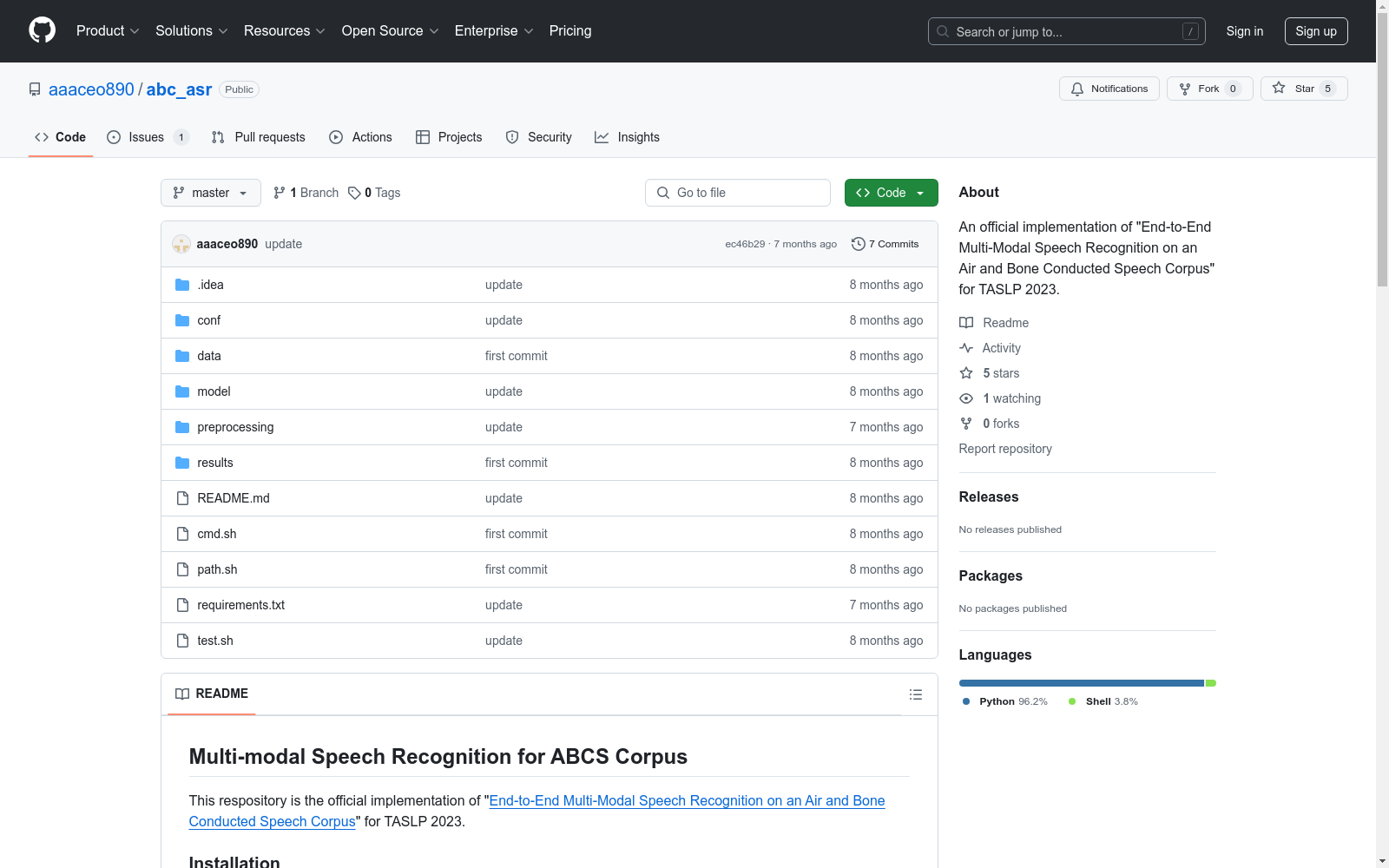Click the Sign in link

1245,31
